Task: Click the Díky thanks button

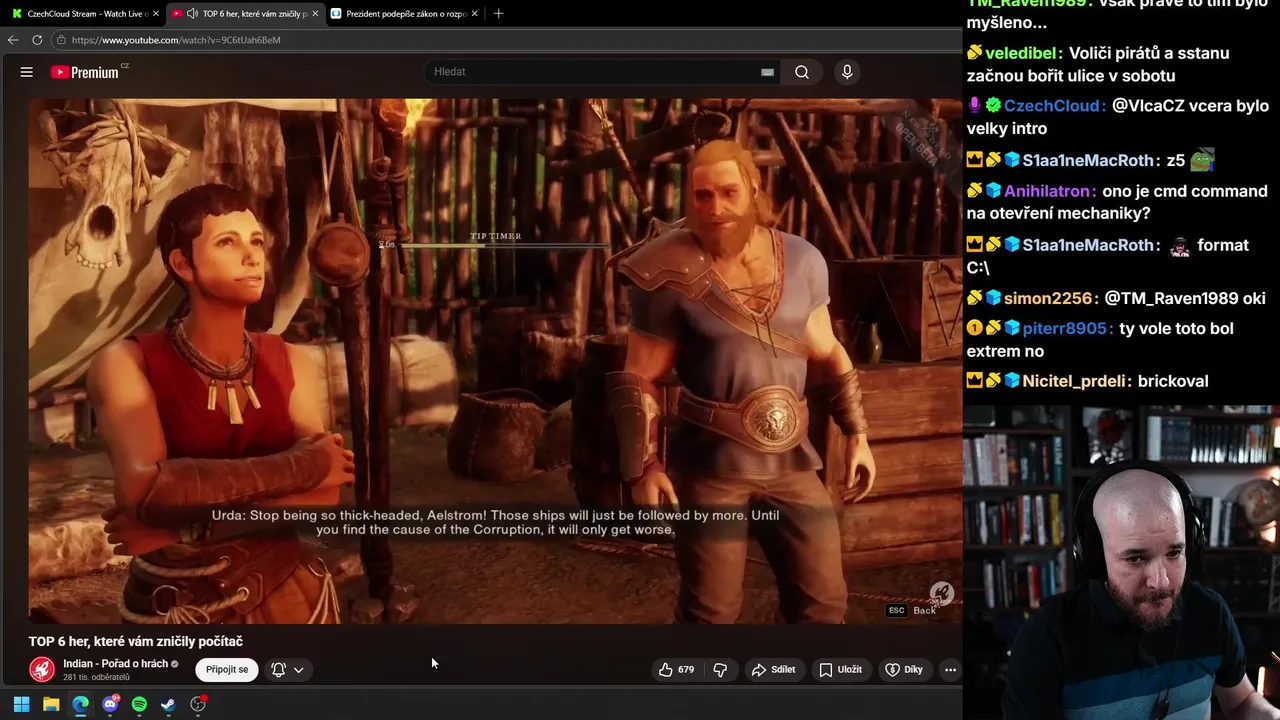Action: click(x=904, y=670)
